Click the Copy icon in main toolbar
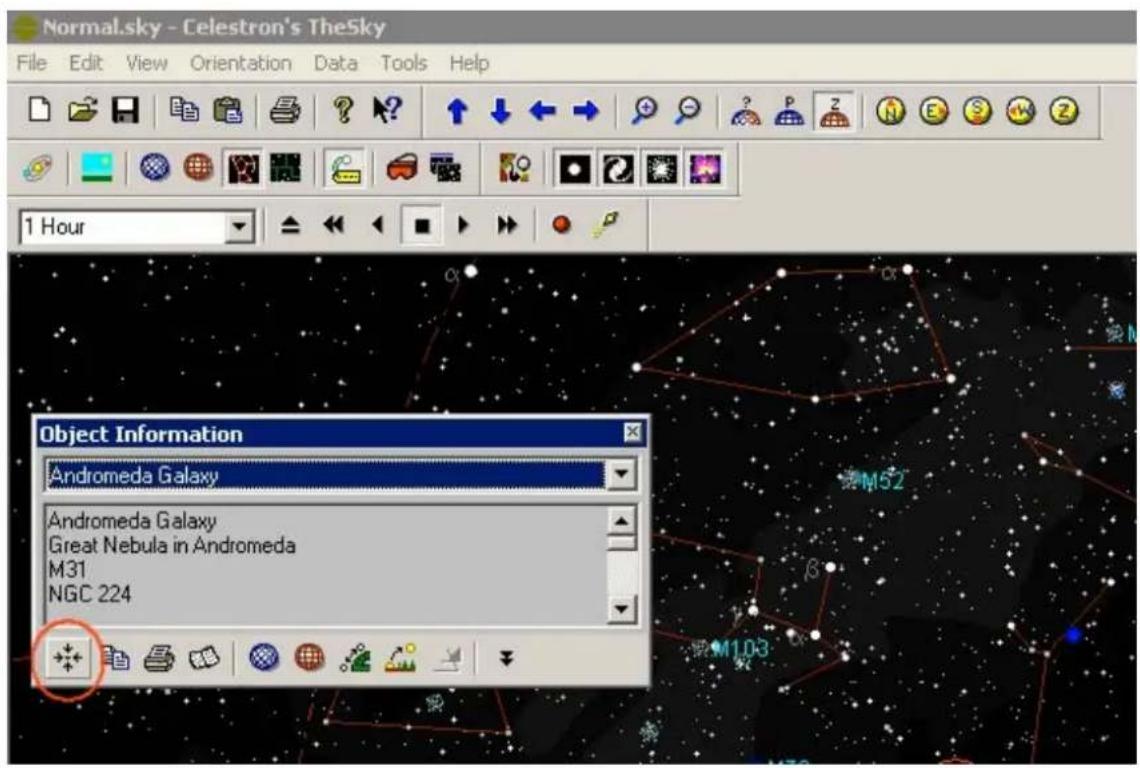Viewport: 1140px width, 768px height. pyautogui.click(x=184, y=111)
